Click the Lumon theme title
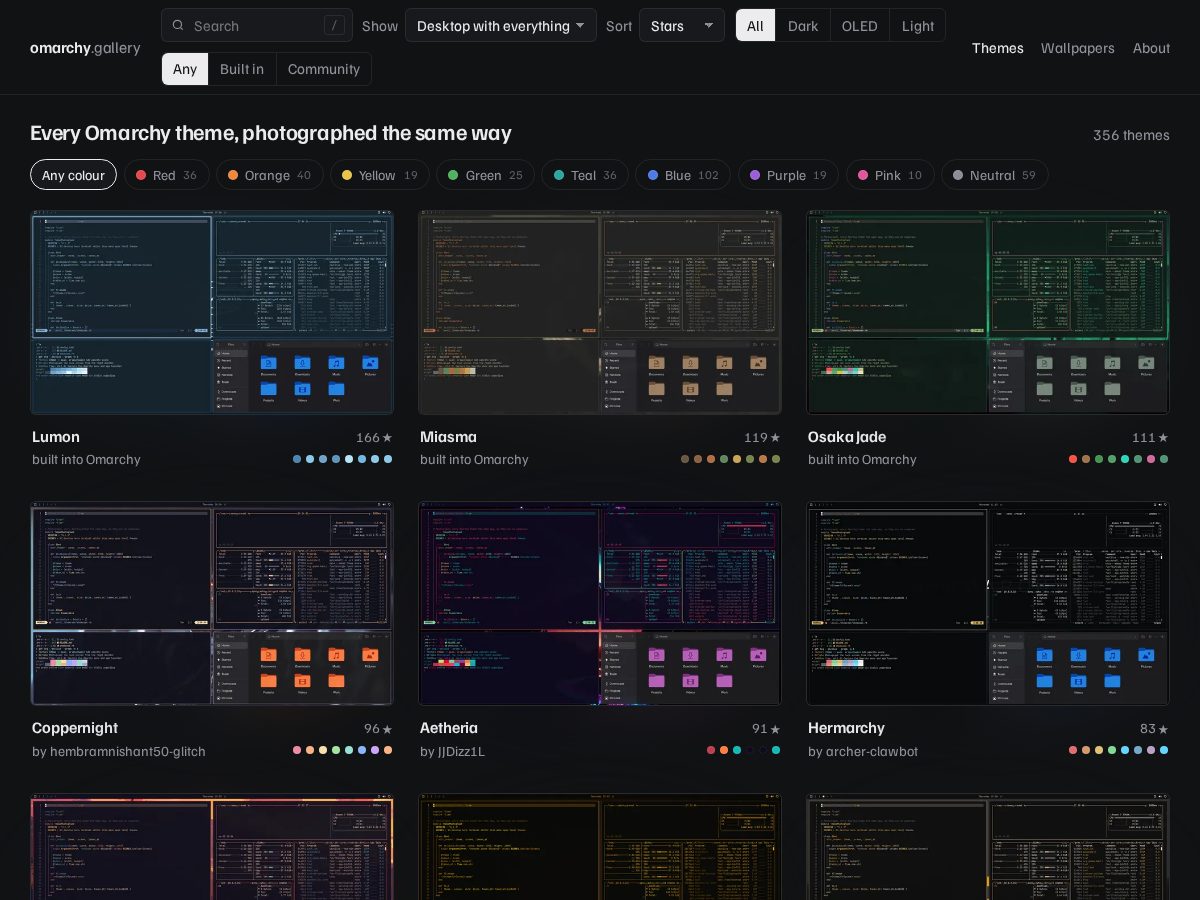This screenshot has width=1200, height=900. pyautogui.click(x=56, y=437)
